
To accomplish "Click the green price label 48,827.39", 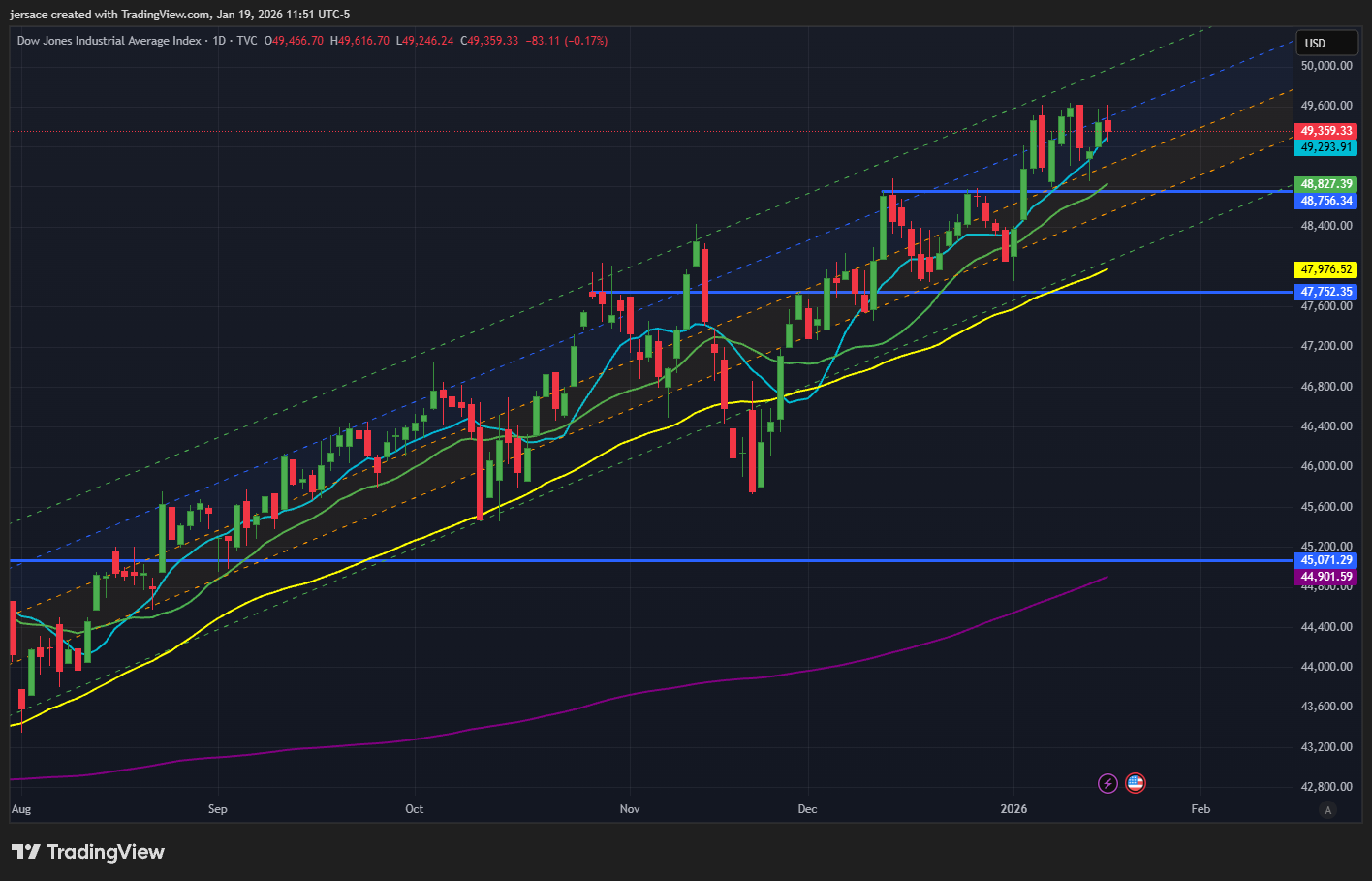I will 1325,184.
